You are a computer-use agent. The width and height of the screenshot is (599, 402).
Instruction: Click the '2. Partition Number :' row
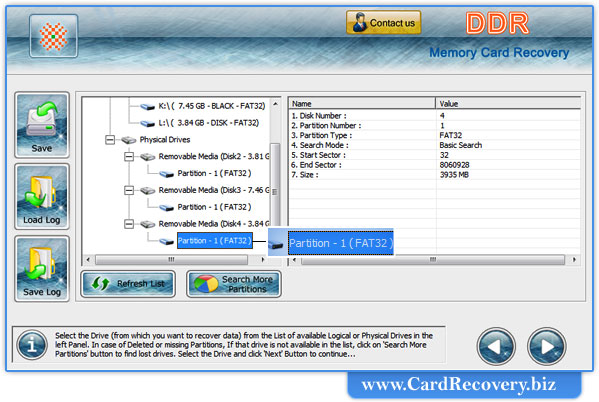pyautogui.click(x=435, y=125)
